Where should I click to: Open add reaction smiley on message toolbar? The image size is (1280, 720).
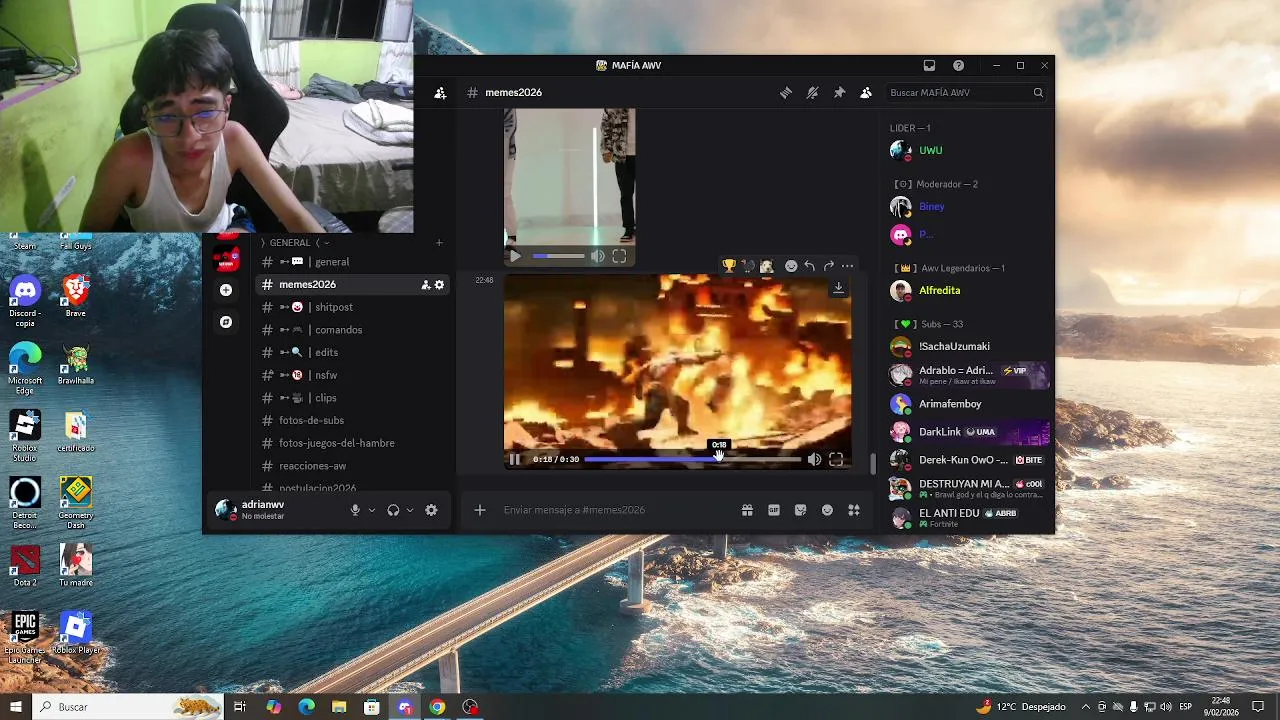pos(791,266)
